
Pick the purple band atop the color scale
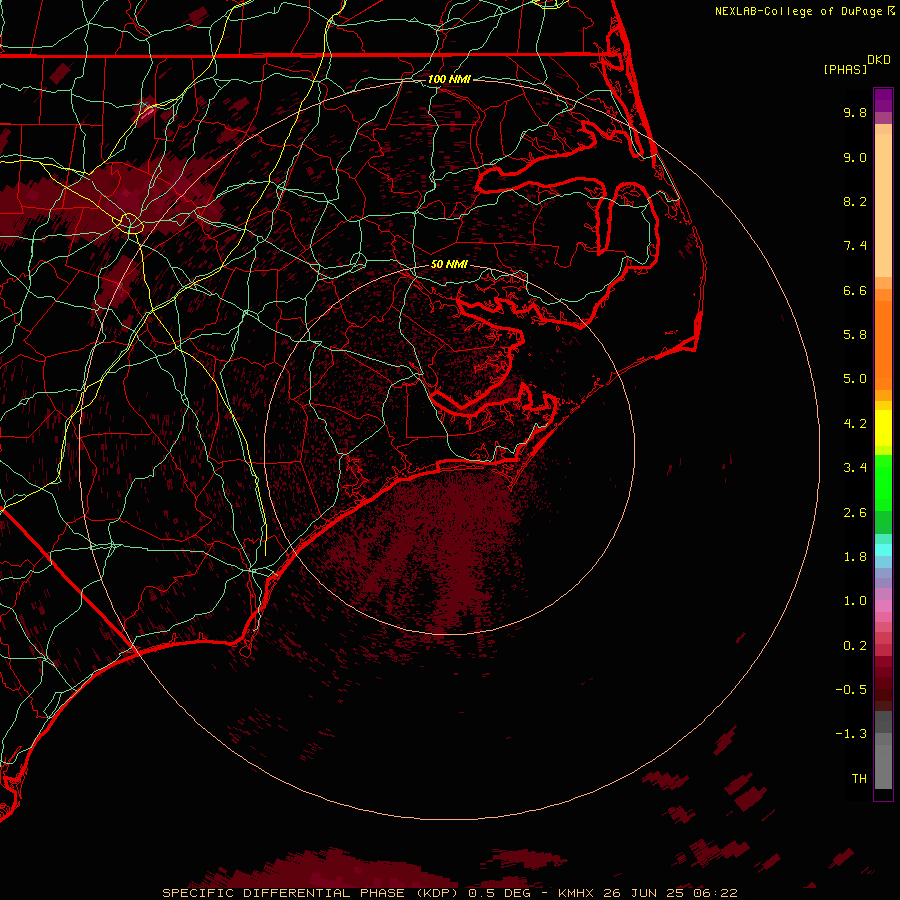pos(883,100)
